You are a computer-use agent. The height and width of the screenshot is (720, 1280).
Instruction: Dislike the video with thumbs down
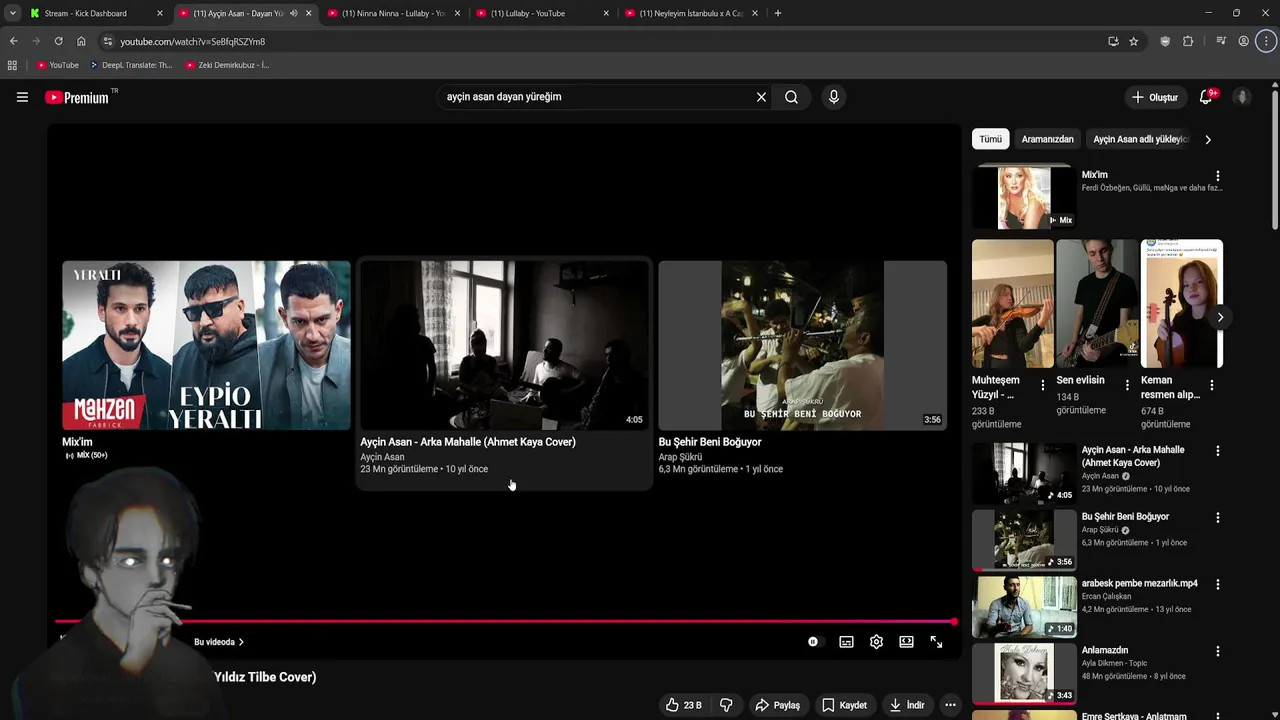(726, 705)
